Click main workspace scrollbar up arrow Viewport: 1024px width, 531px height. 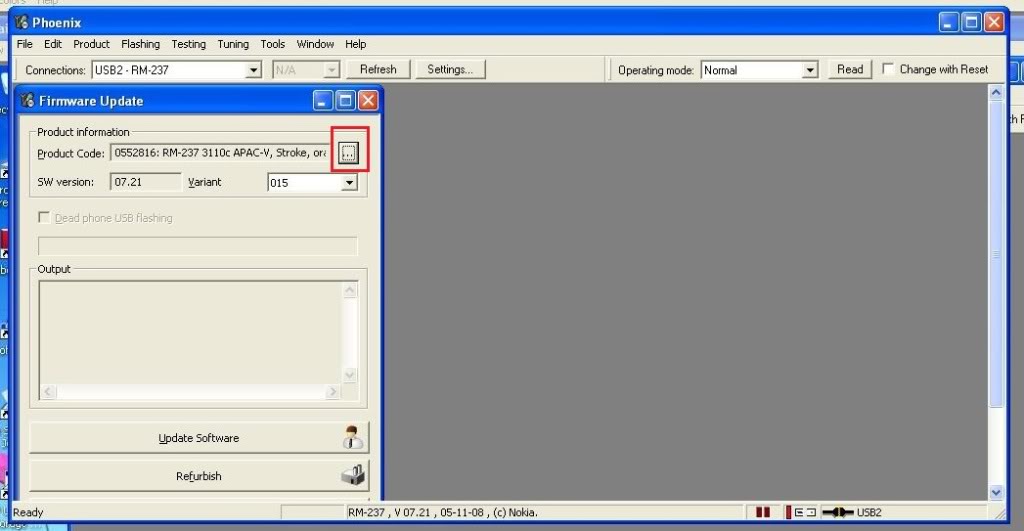996,93
